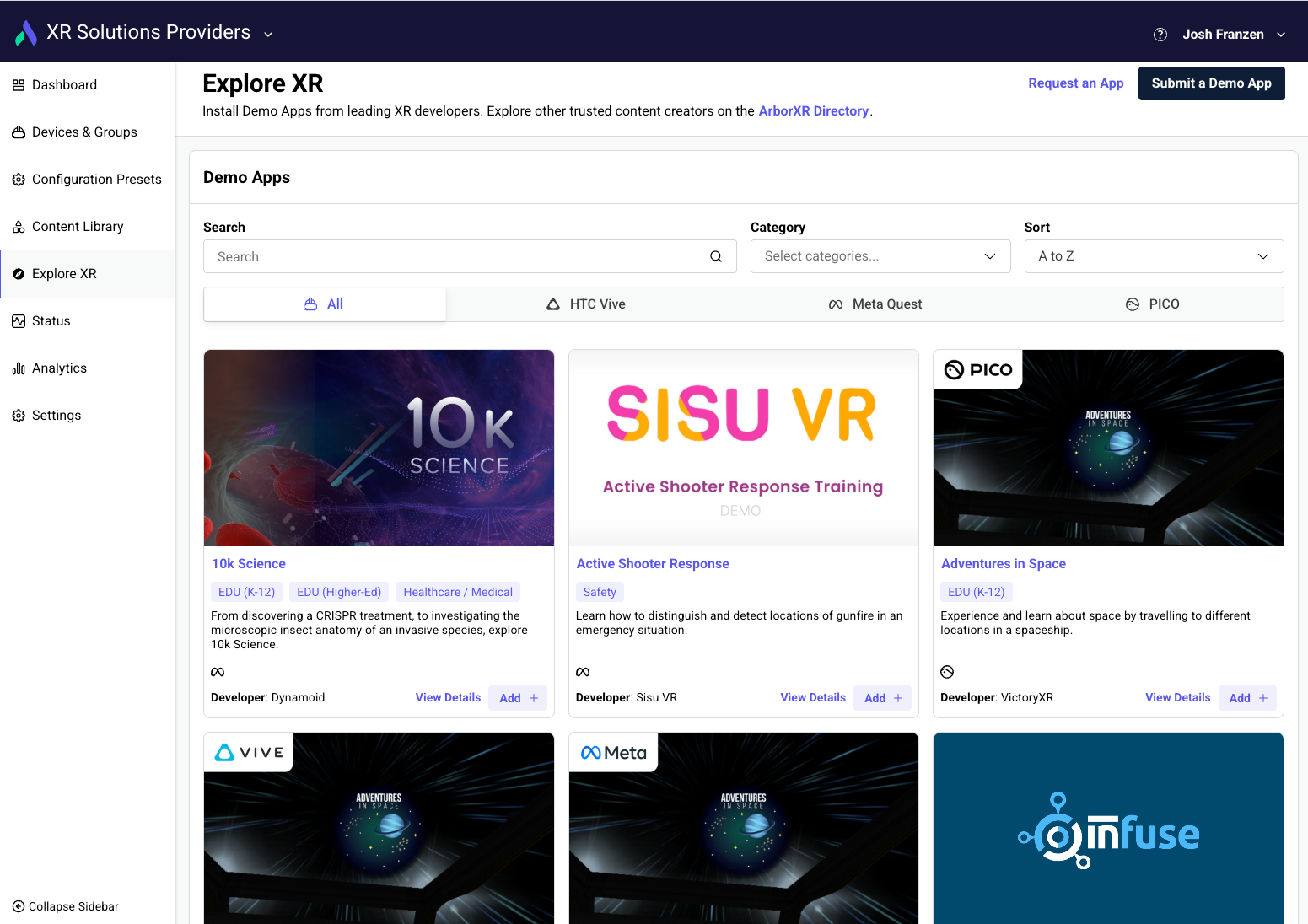Click the Collapse Sidebar arrow icon
Viewport: 1308px width, 924px height.
pos(19,906)
